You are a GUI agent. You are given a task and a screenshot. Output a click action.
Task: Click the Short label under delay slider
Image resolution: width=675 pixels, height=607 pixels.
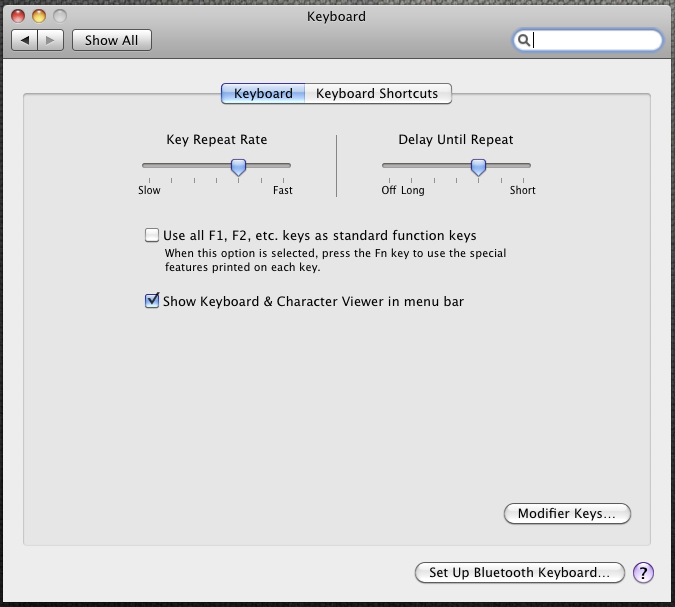coord(523,190)
